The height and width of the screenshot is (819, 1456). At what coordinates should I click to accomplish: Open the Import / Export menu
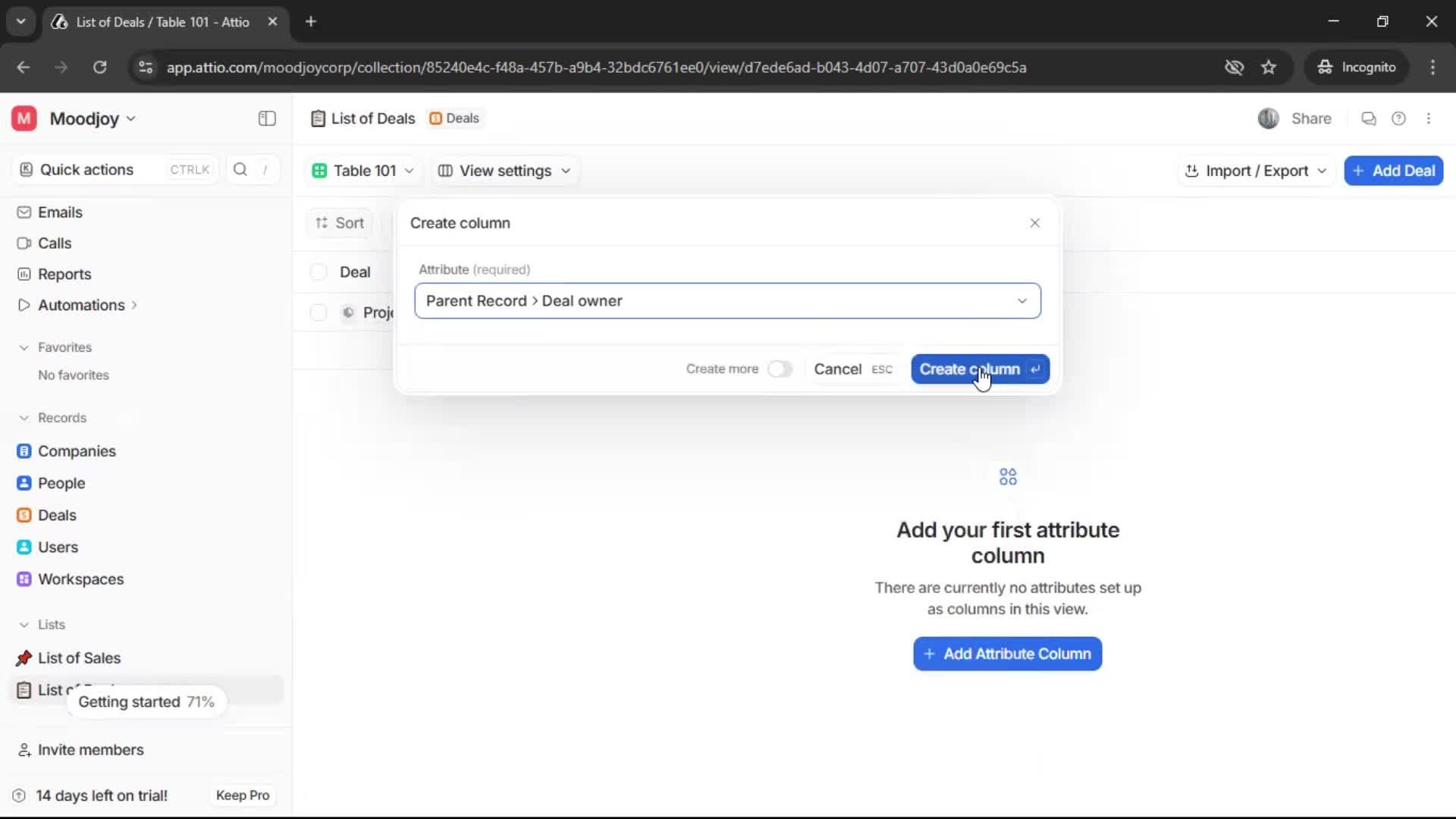(x=1255, y=171)
